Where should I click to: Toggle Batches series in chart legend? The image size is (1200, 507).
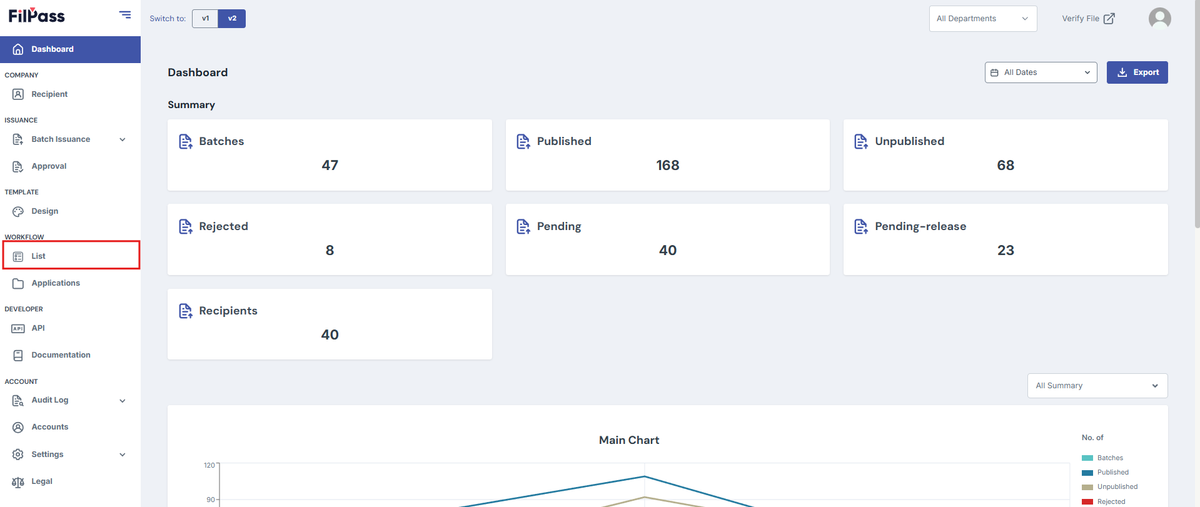pyautogui.click(x=1104, y=458)
